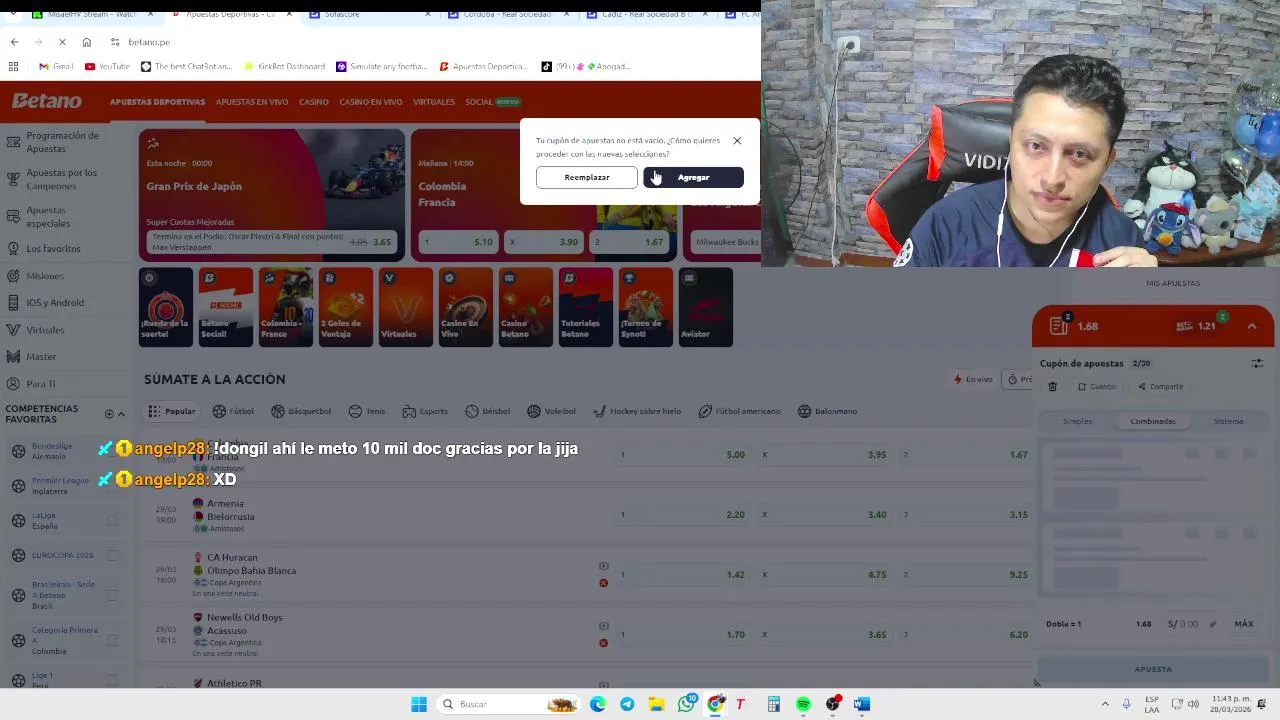Screen dimensions: 1280x720
Task: Select the Tenis sport filter
Action: click(367, 411)
